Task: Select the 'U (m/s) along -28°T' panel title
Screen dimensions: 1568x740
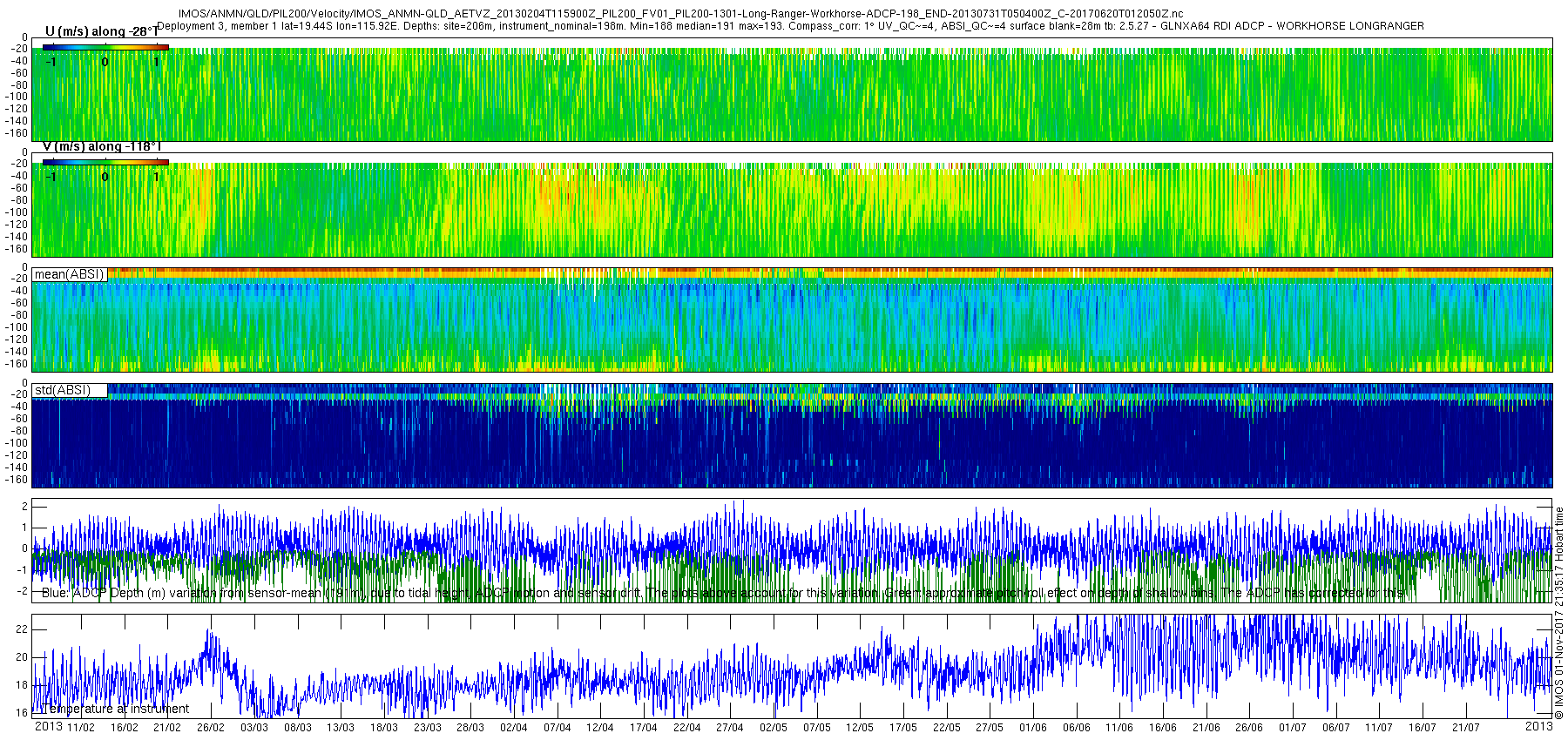Action: pos(102,31)
